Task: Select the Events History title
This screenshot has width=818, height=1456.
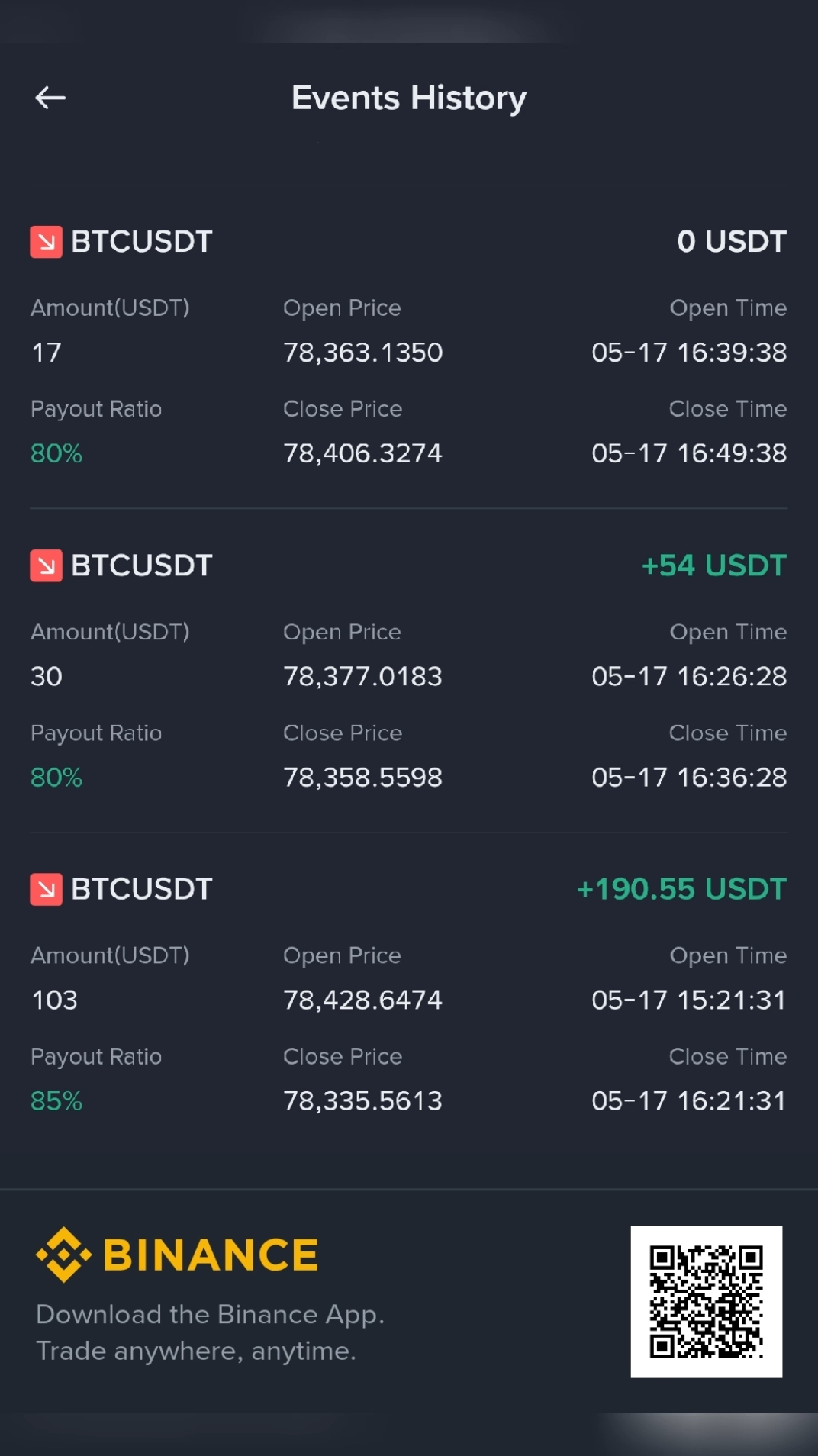Action: pos(409,98)
